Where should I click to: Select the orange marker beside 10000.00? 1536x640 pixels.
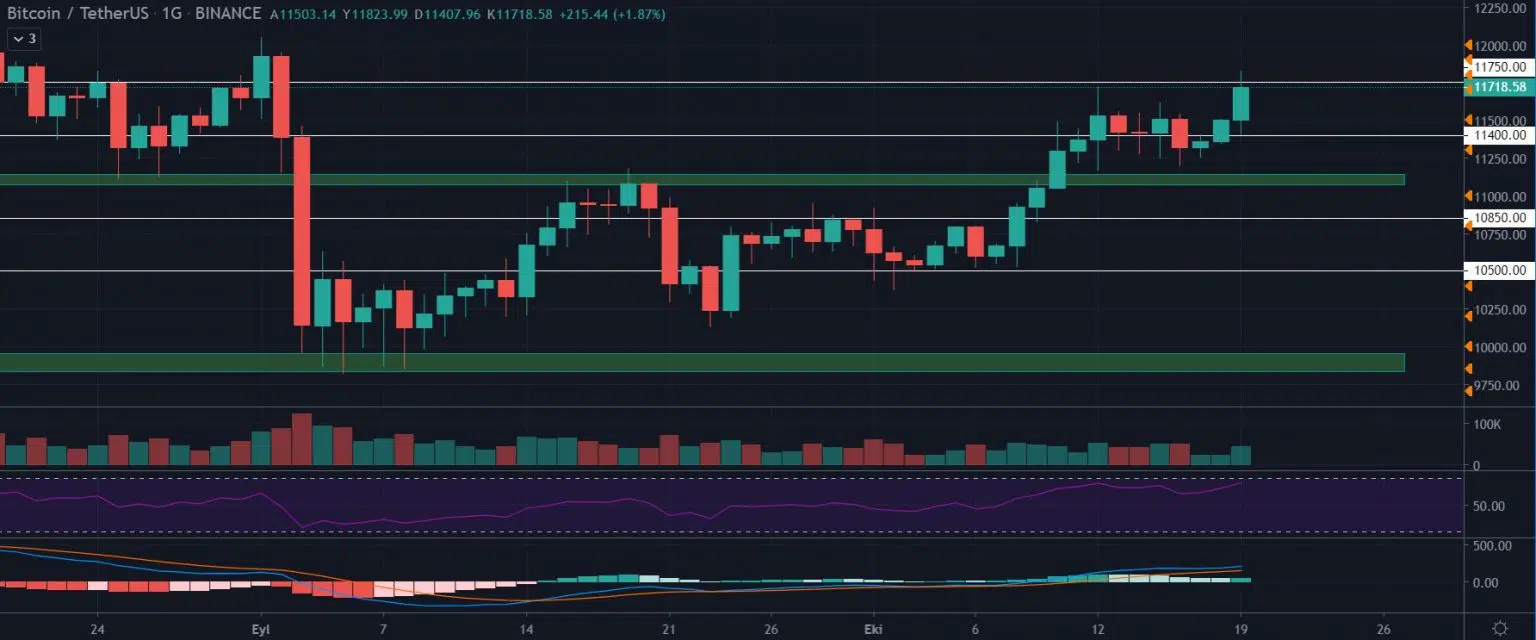tap(1468, 347)
